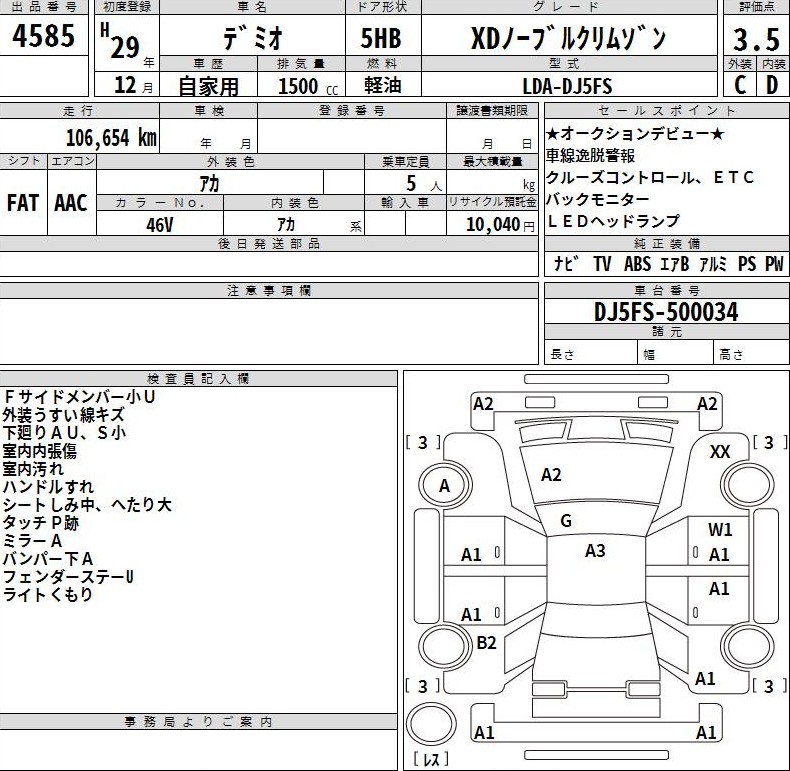The height and width of the screenshot is (771, 790).
Task: Select the A3 mark on the roof
Action: [595, 551]
